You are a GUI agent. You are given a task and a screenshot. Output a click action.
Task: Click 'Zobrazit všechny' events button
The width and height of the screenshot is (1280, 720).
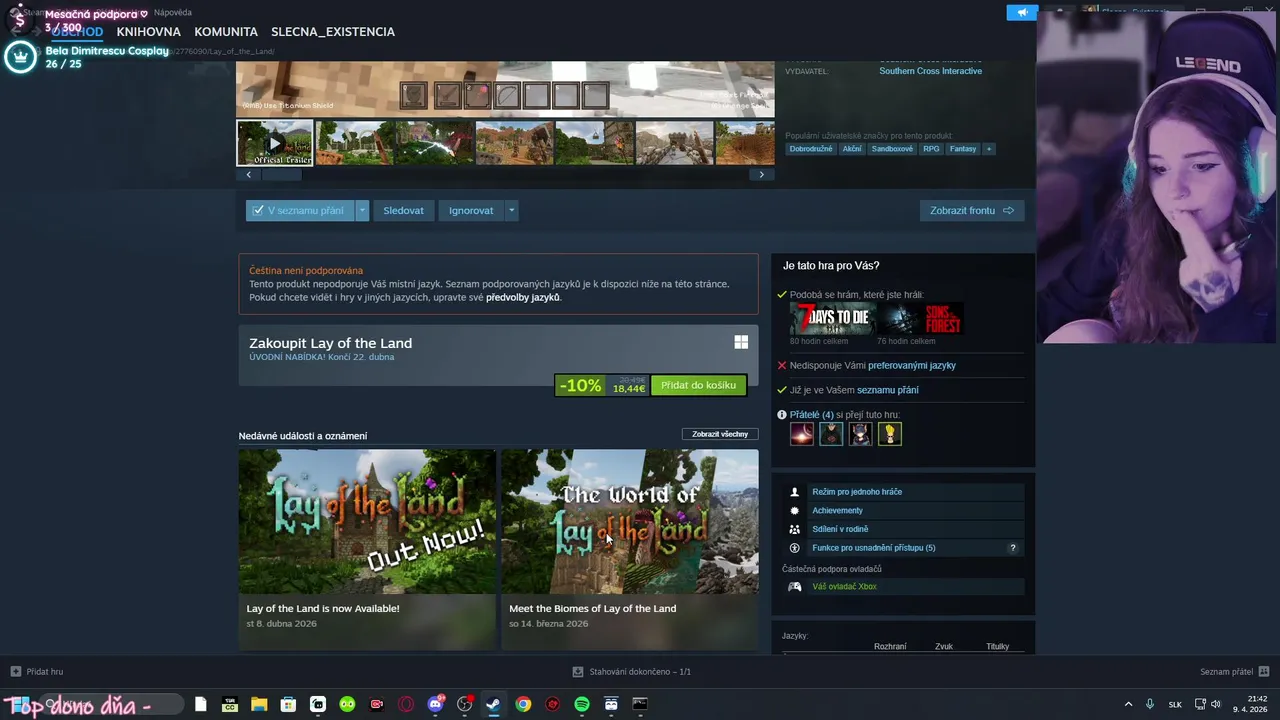click(720, 434)
